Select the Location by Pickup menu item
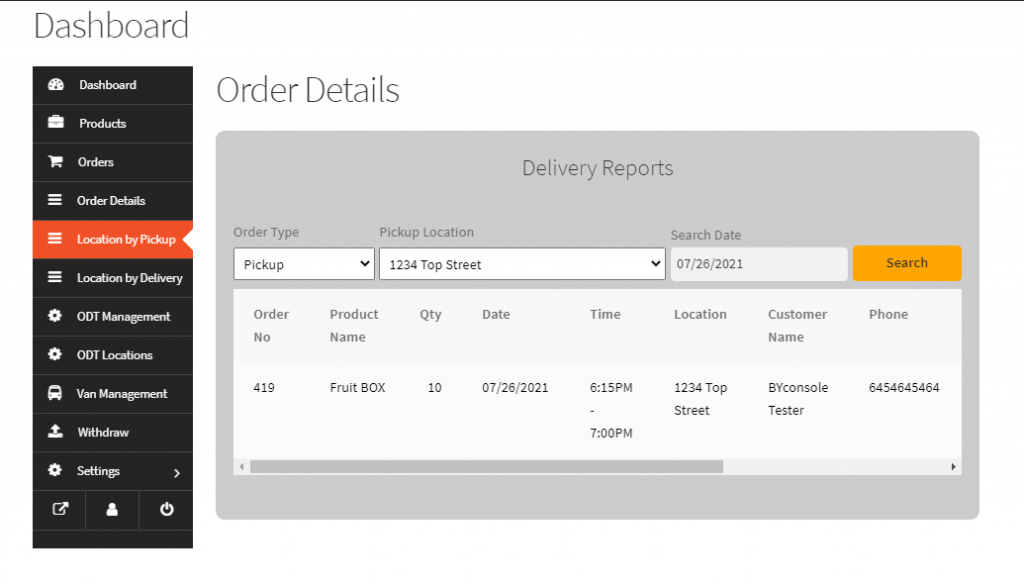The height and width of the screenshot is (586, 1024). coord(112,239)
